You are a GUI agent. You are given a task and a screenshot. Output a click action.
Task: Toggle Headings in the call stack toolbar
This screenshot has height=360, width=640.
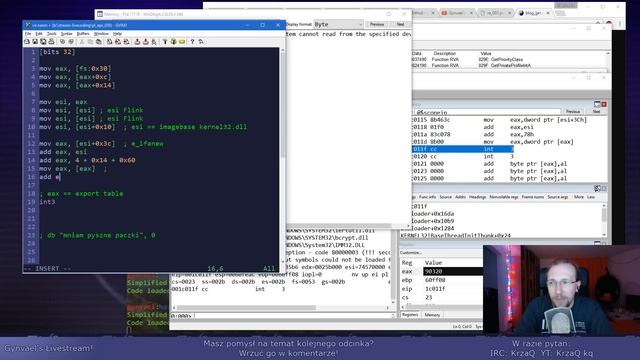pyautogui.click(x=477, y=197)
